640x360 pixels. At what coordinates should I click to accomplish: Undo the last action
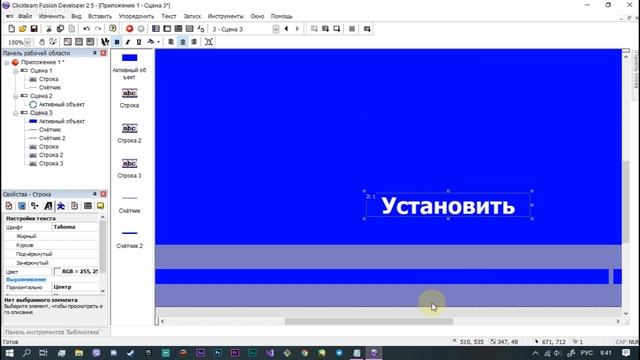(87, 29)
